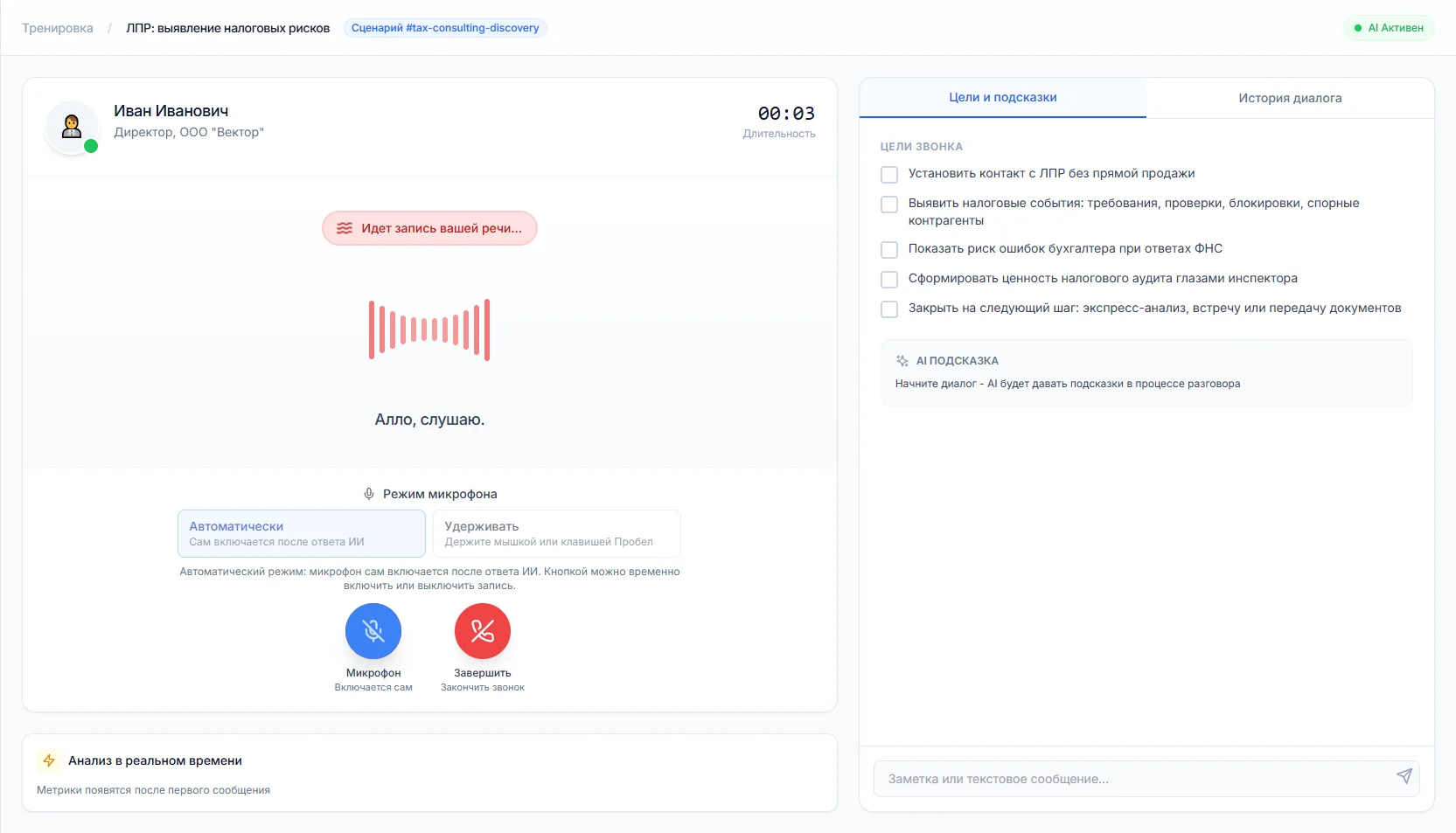Mute the microphone with the blue button
Image resolution: width=1456 pixels, height=833 pixels.
pyautogui.click(x=373, y=631)
